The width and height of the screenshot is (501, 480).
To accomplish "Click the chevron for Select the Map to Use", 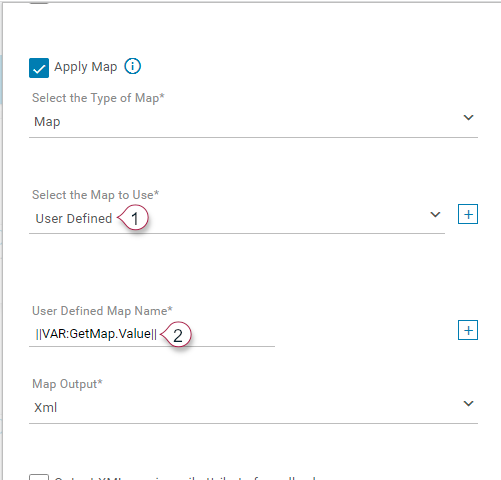I will coord(435,215).
